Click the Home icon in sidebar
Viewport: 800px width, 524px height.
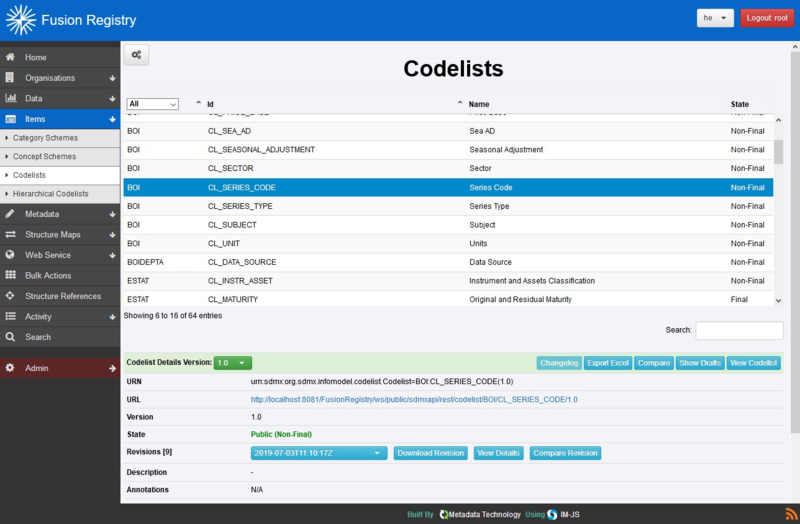point(10,57)
